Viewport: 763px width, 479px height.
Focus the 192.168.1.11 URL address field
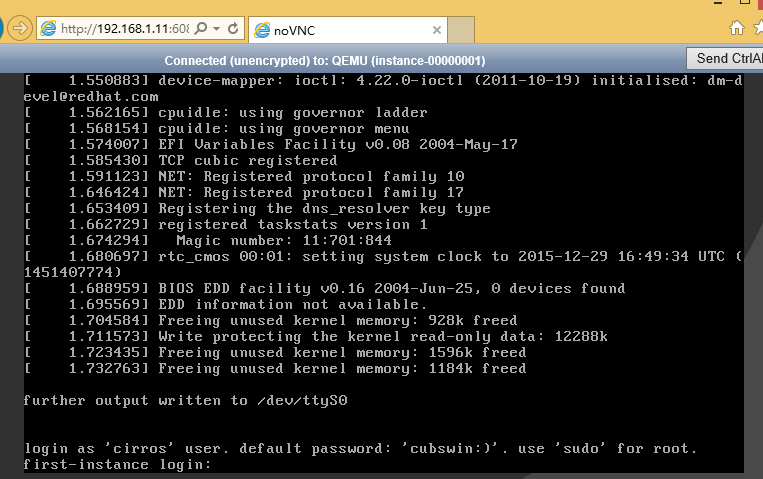pyautogui.click(x=125, y=29)
